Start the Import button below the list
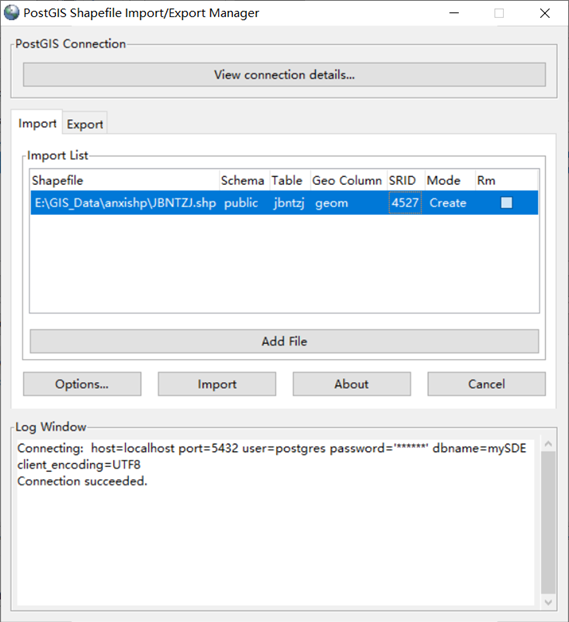 point(217,384)
